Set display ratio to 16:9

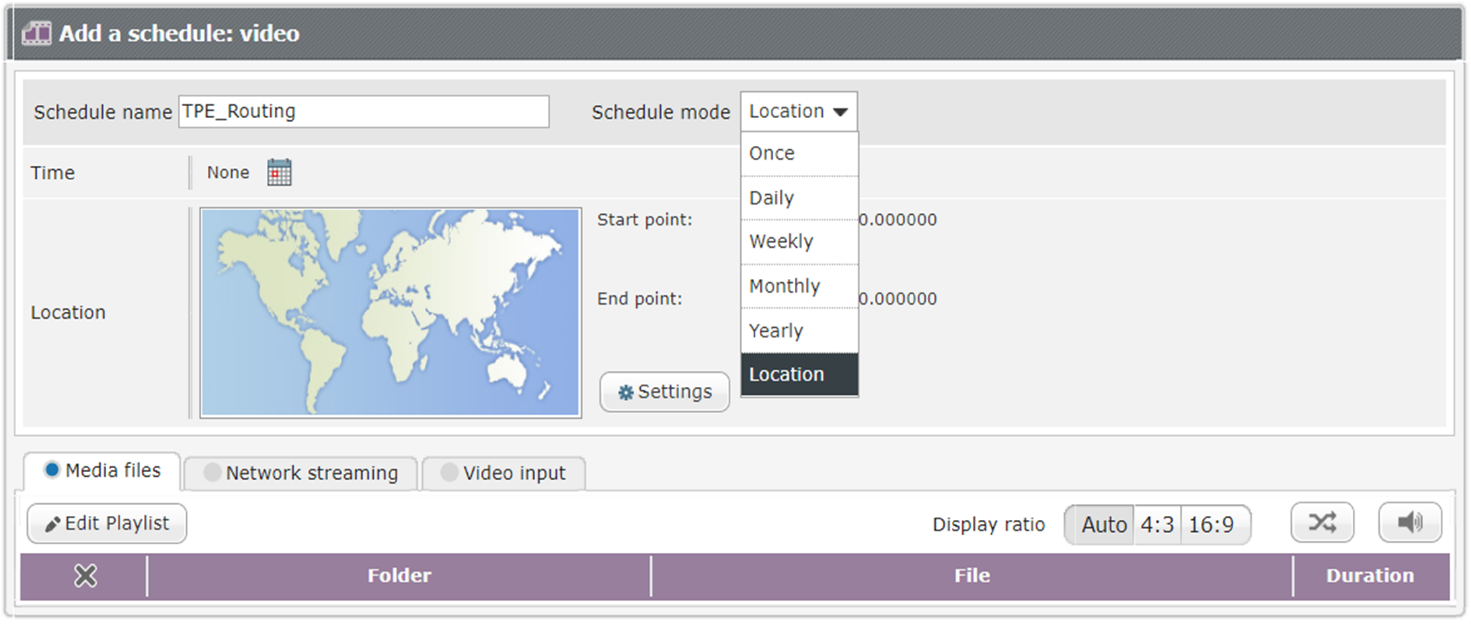[1211, 525]
